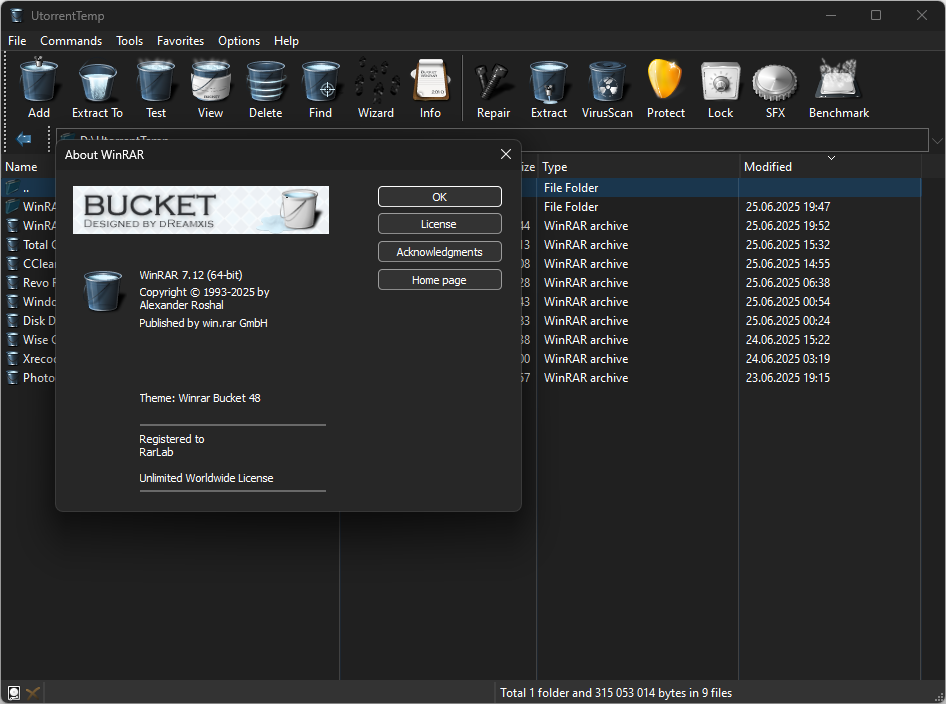Click the 25.06.2025 14:55 modified date
Screen dimensions: 946x704
coord(787,264)
